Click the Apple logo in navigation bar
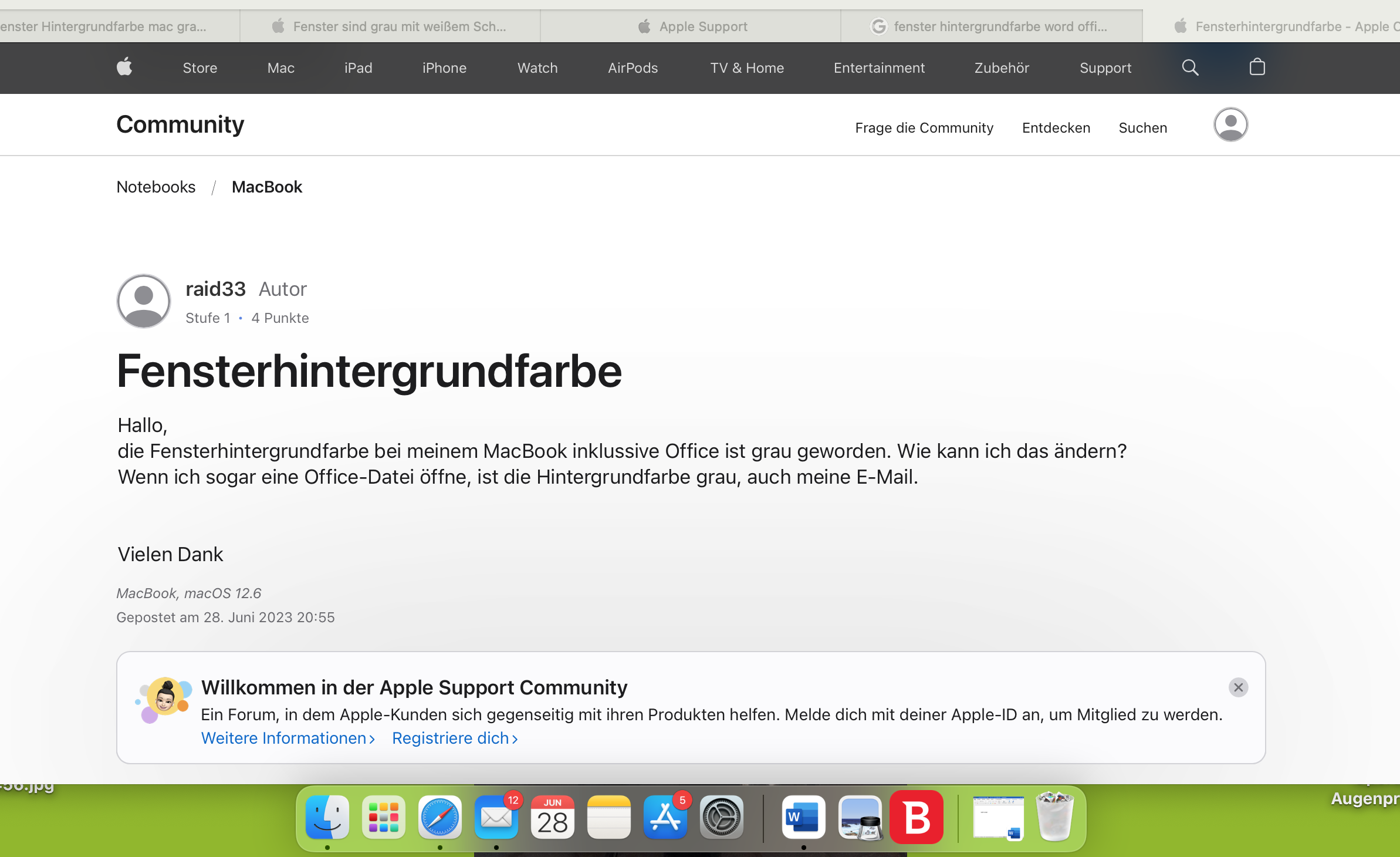Viewport: 1400px width, 857px height. coord(124,68)
